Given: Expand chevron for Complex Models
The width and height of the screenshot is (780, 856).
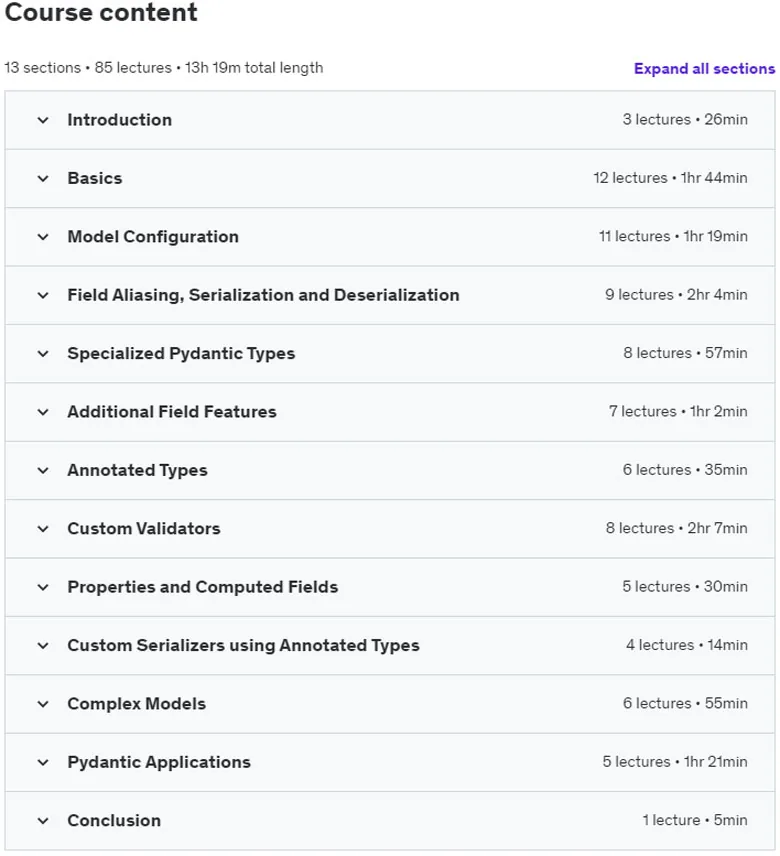Looking at the screenshot, I should [x=43, y=704].
